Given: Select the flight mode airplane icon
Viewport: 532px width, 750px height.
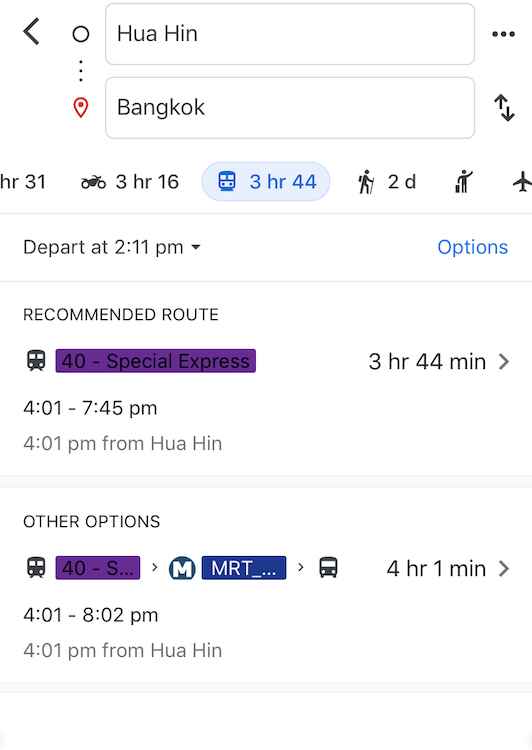Looking at the screenshot, I should tap(522, 182).
